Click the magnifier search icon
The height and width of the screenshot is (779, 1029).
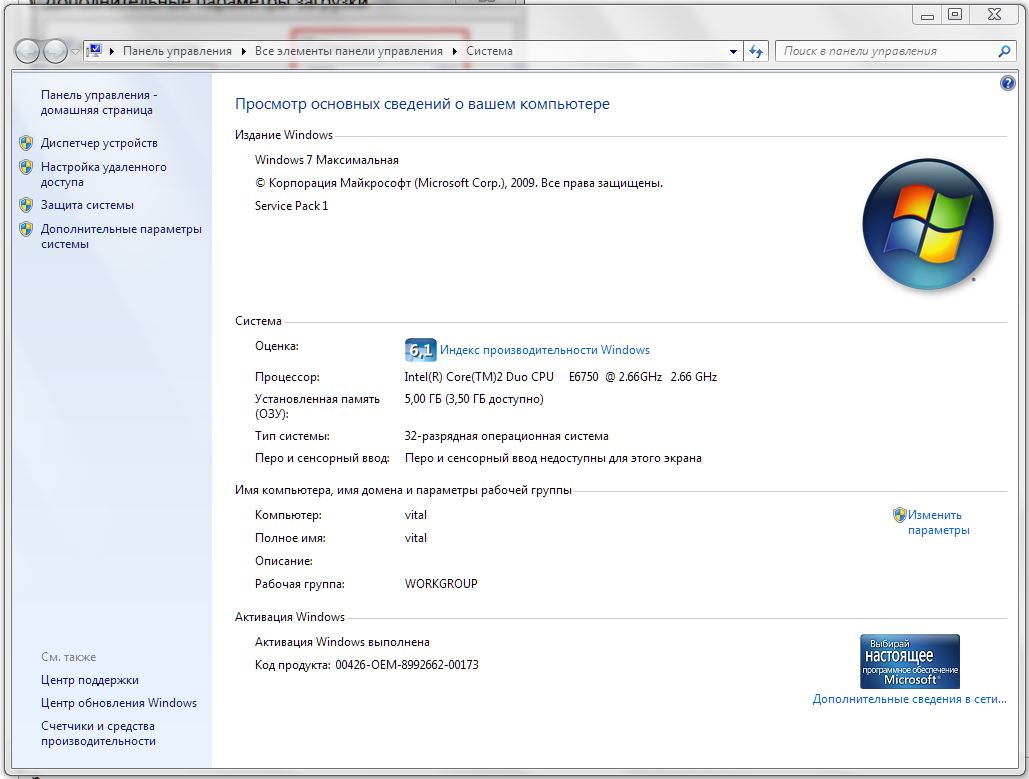(1004, 51)
